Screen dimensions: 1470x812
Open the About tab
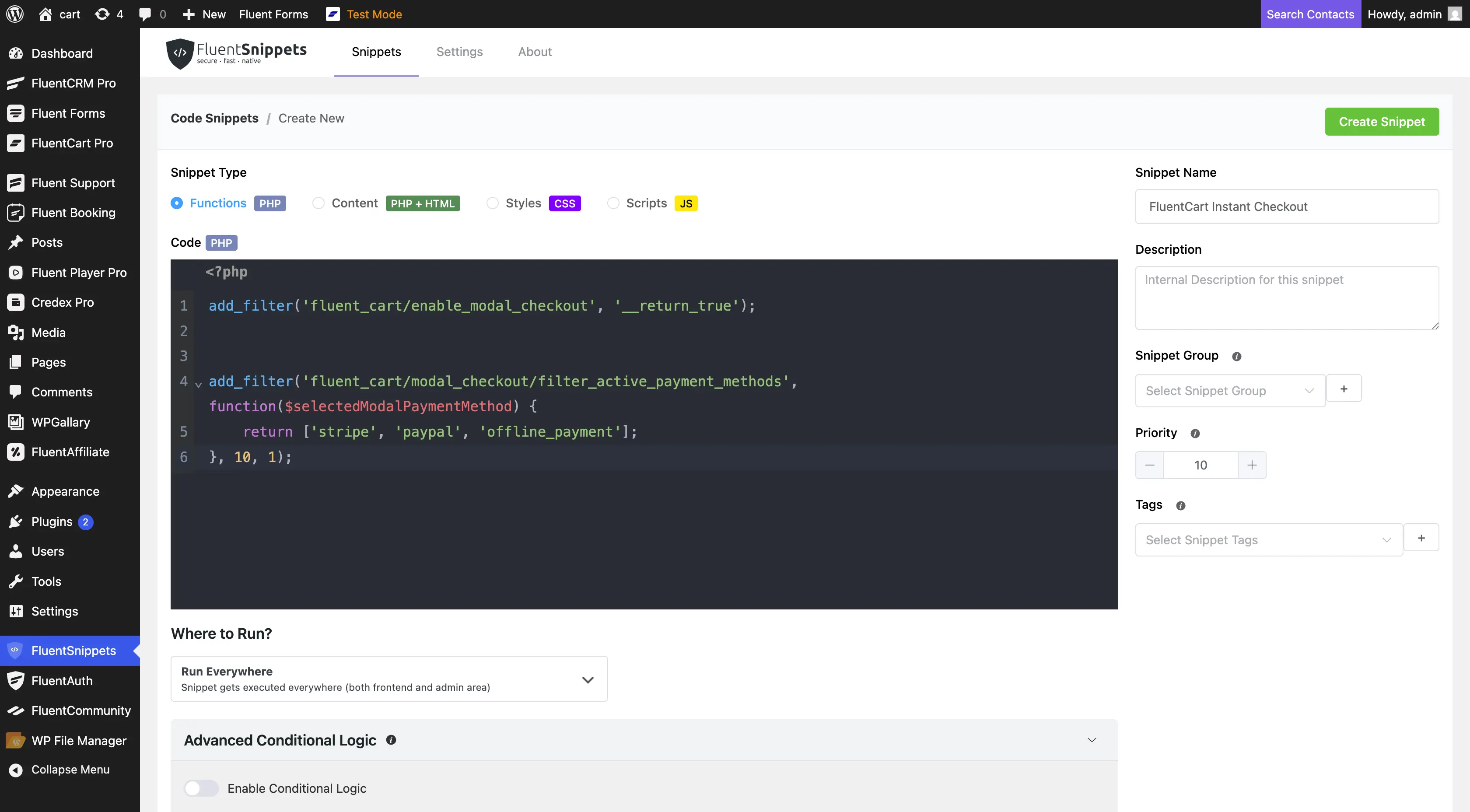tap(535, 51)
